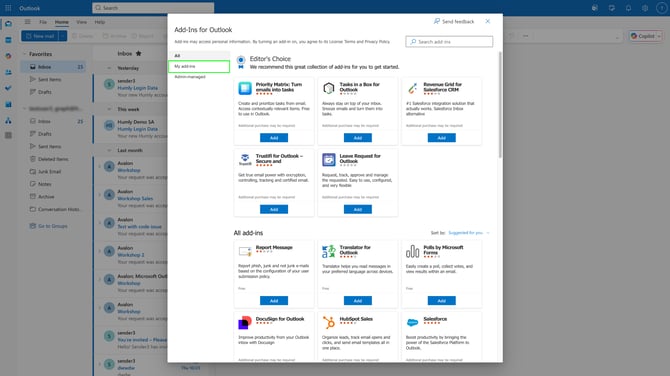Open People icon in the left rail
Viewport: 670px width, 376px height.
(8, 72)
